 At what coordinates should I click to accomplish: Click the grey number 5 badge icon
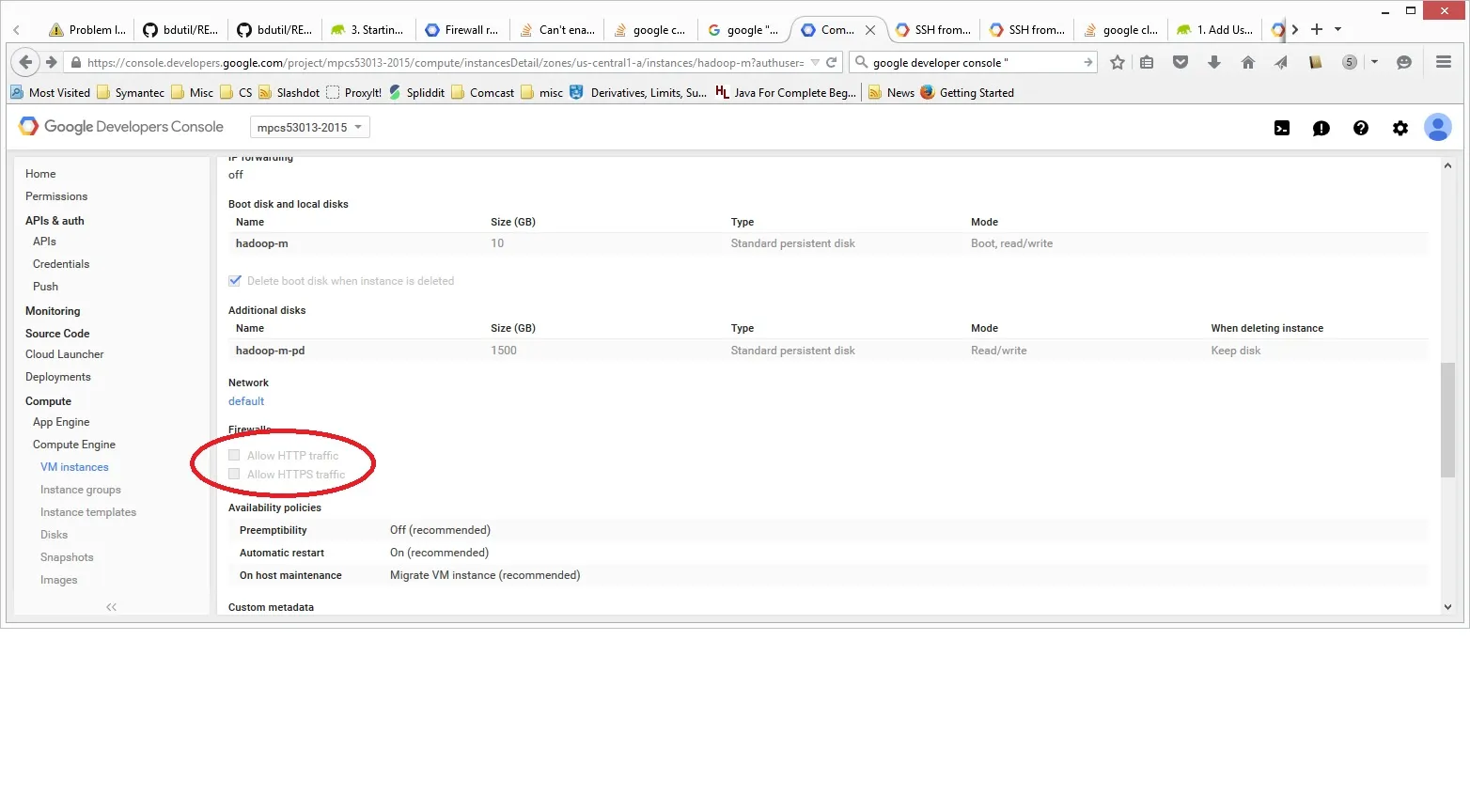[x=1350, y=62]
